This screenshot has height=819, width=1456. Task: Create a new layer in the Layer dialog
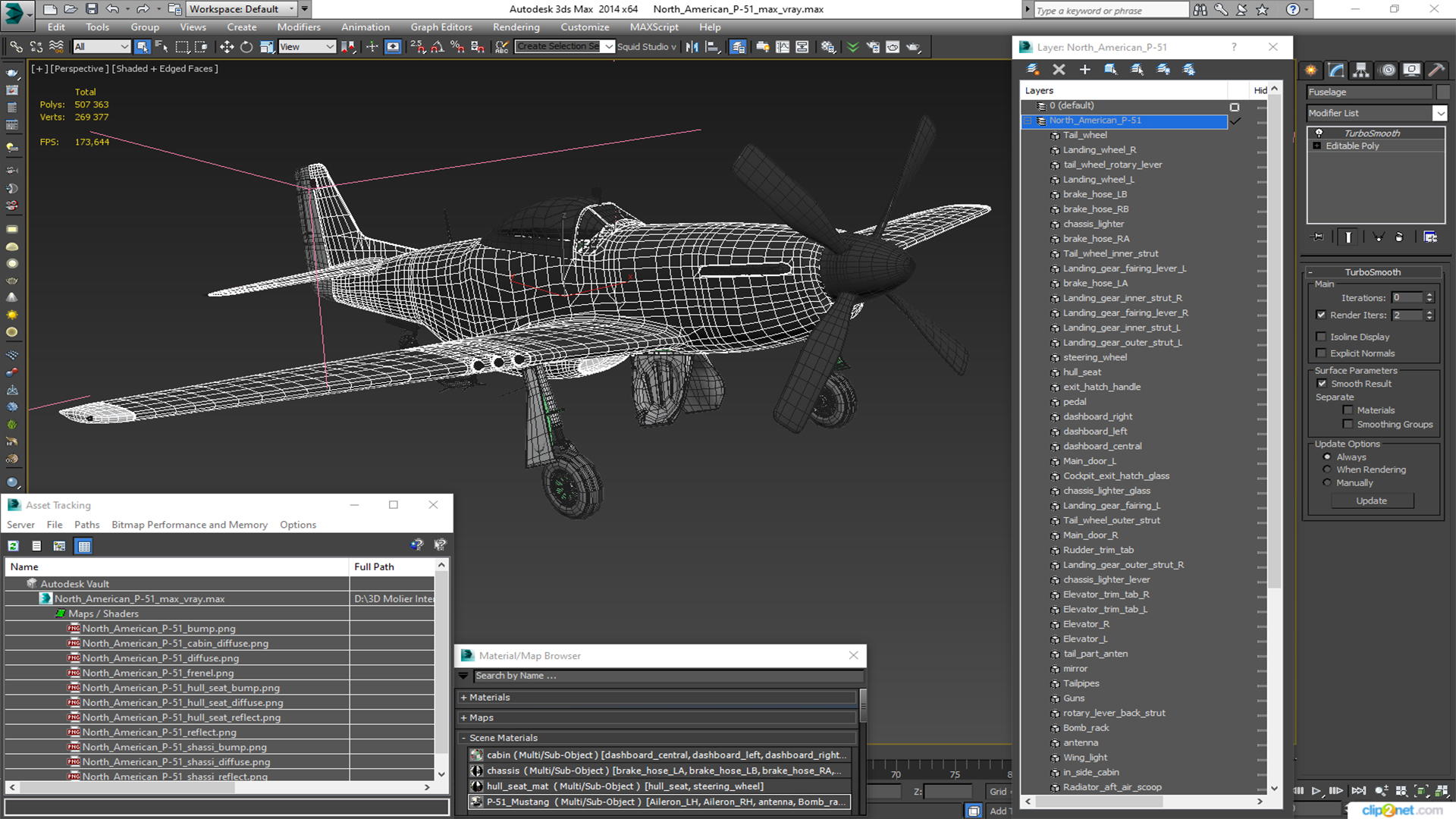click(1033, 70)
